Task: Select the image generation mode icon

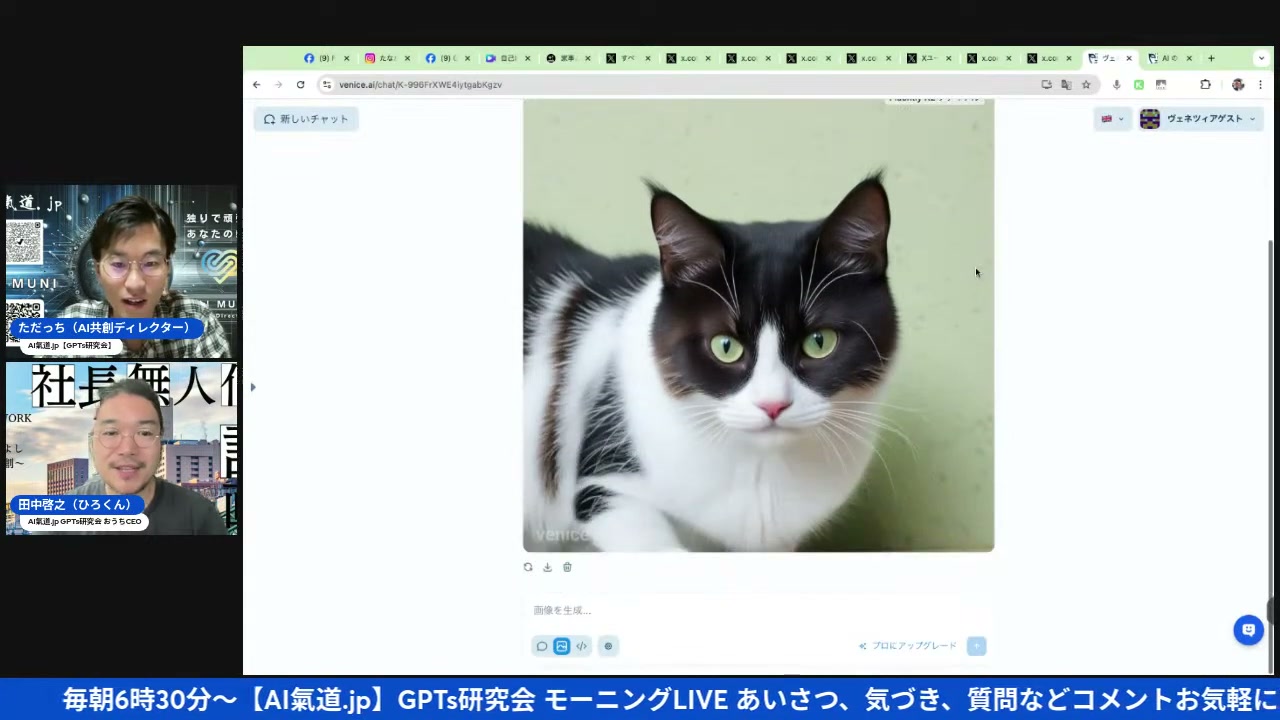Action: pyautogui.click(x=562, y=646)
